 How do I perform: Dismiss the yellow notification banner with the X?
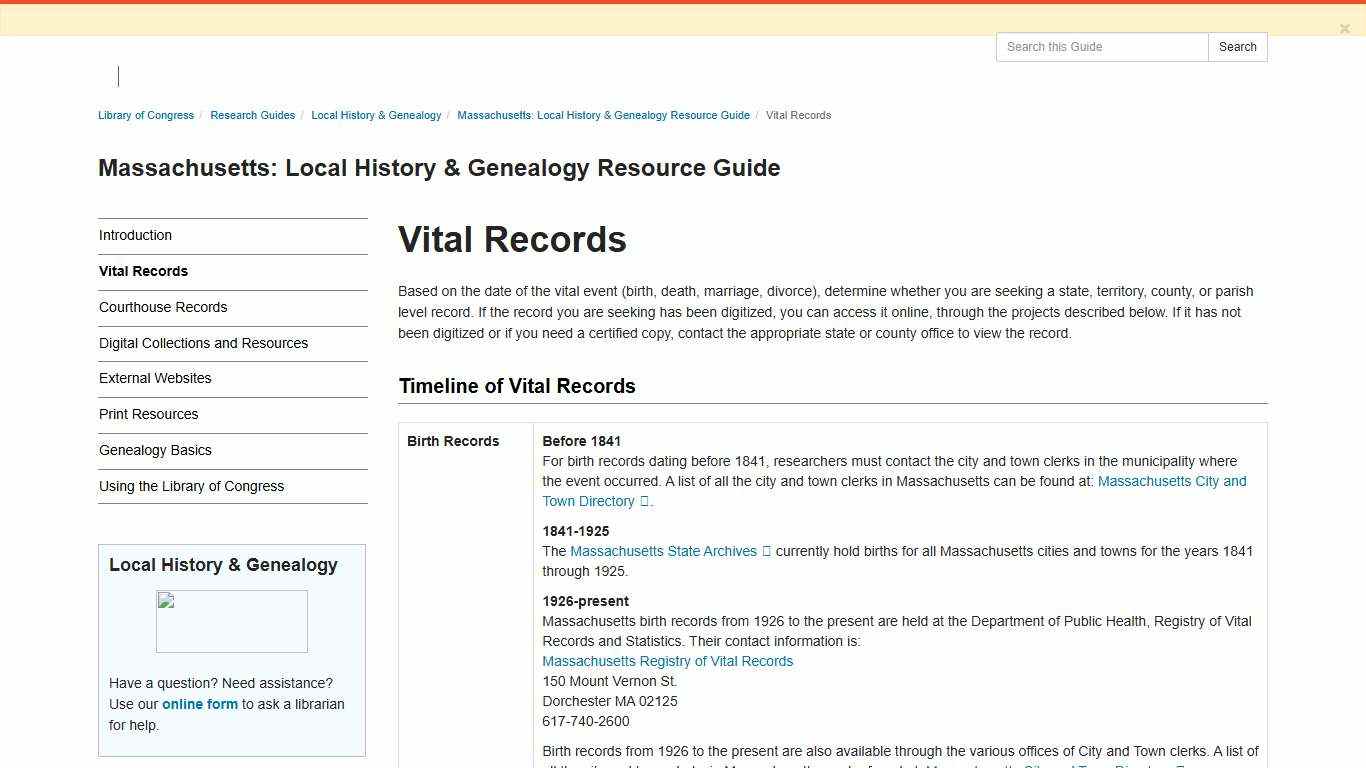click(1345, 28)
